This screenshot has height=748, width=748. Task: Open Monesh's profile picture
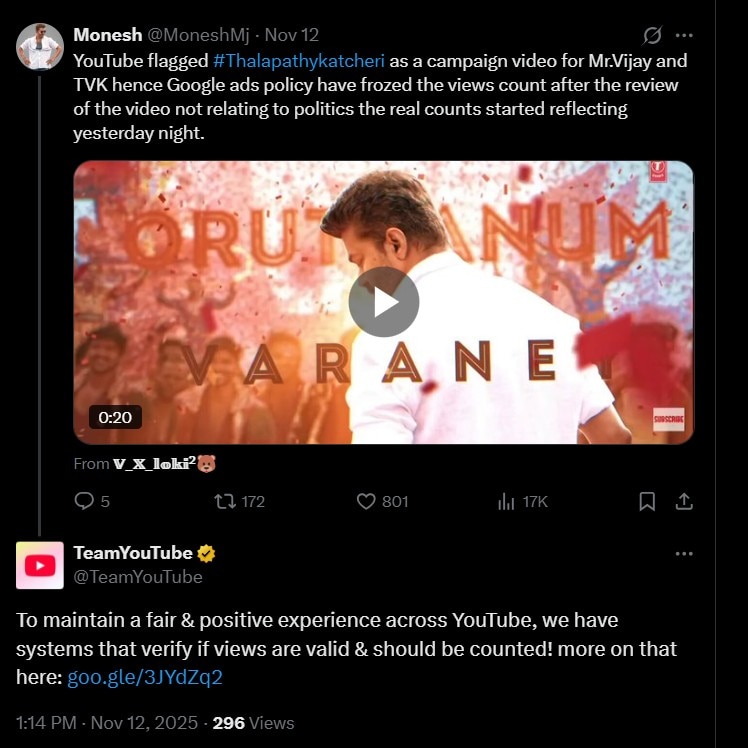40,46
